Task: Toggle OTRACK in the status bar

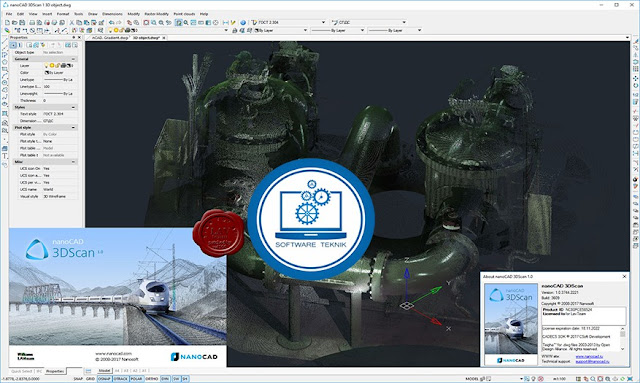Action: click(120, 379)
